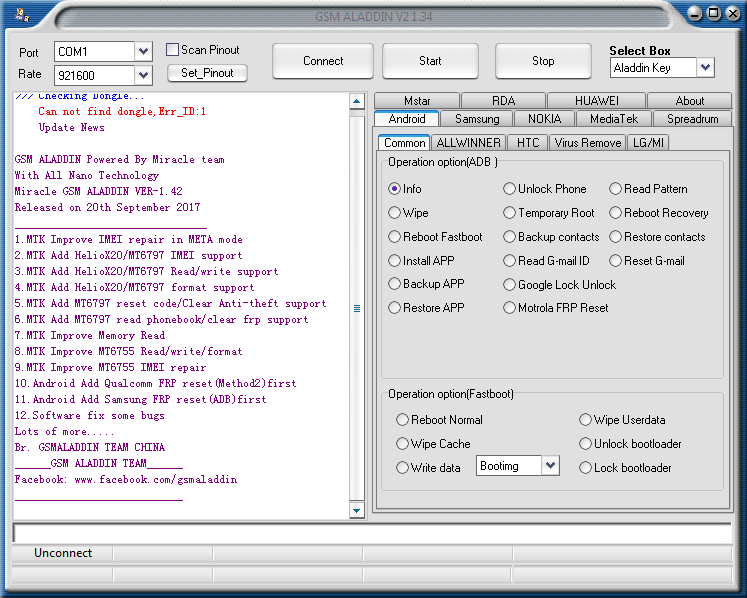Viewport: 747px width, 598px height.
Task: Select the Common sub-tab
Action: click(404, 143)
